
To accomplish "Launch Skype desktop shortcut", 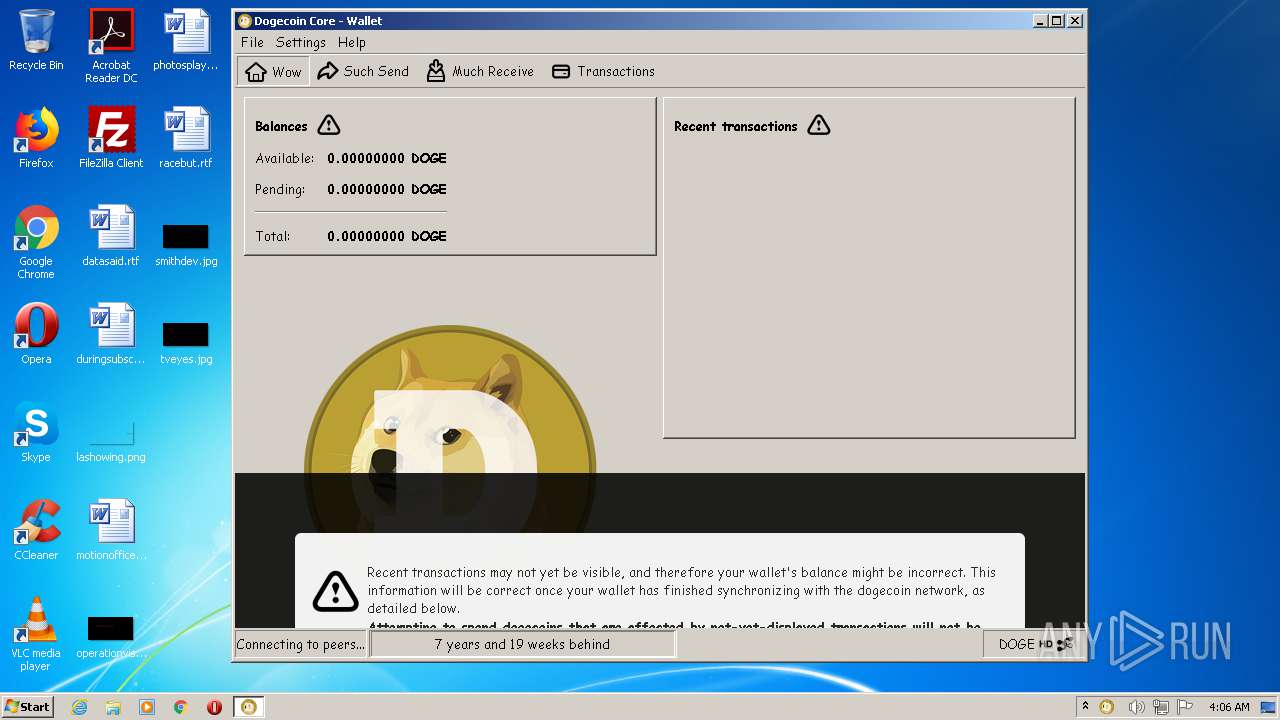I will [x=36, y=432].
